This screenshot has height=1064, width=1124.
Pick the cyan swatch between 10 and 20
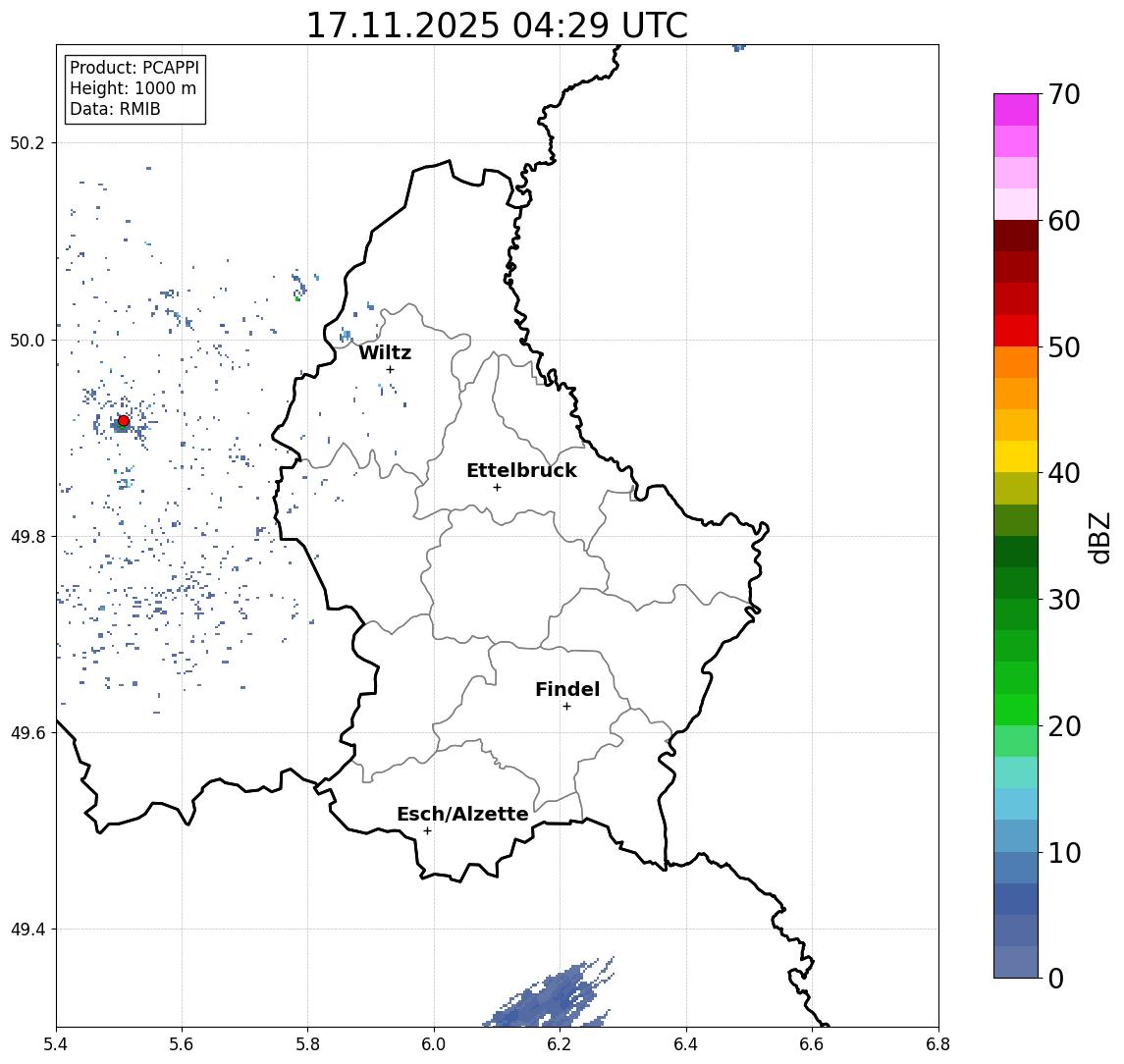tap(1016, 804)
